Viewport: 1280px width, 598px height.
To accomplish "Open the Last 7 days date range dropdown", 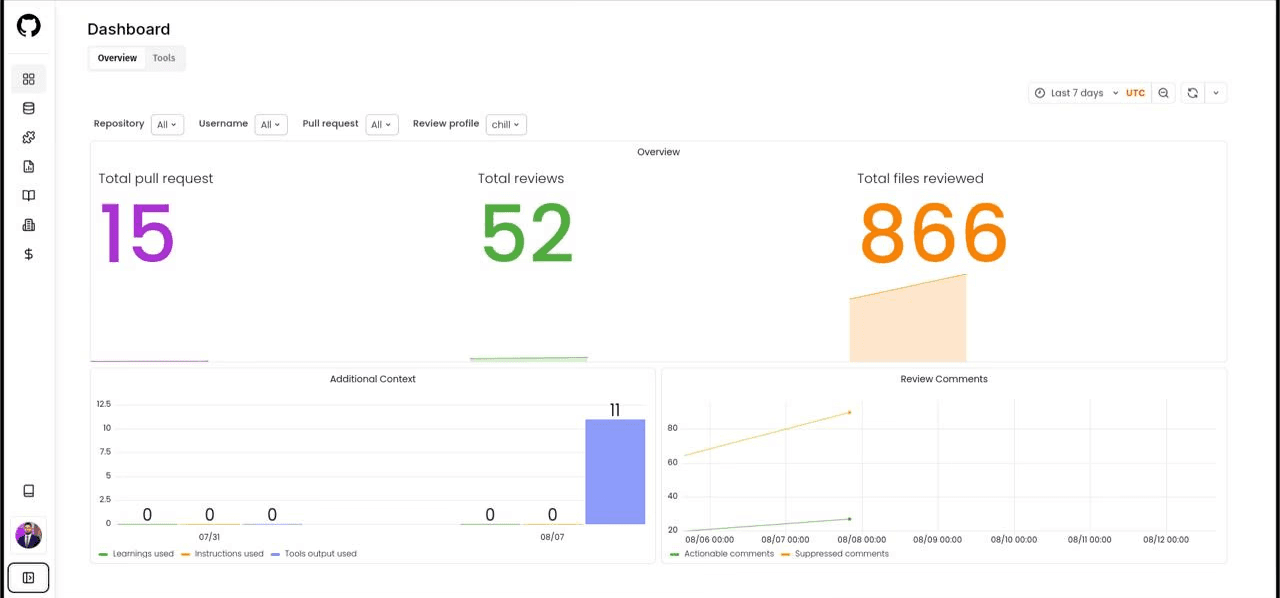I will pyautogui.click(x=1077, y=92).
